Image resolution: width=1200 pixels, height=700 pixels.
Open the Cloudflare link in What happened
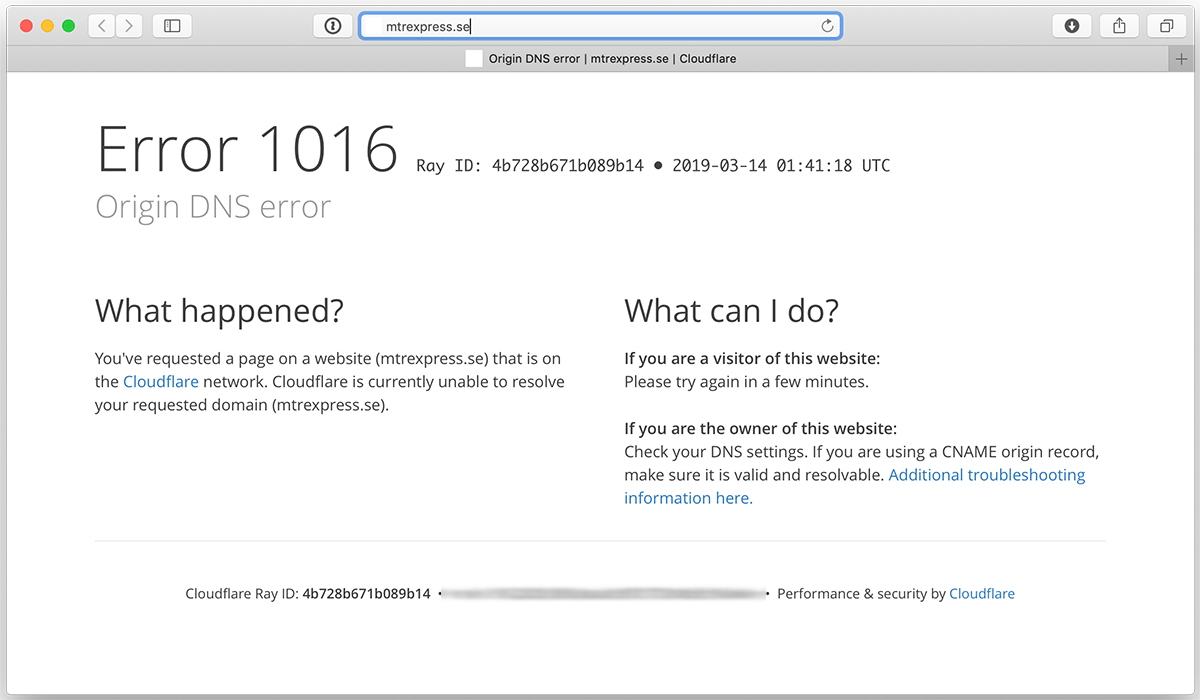(x=161, y=382)
